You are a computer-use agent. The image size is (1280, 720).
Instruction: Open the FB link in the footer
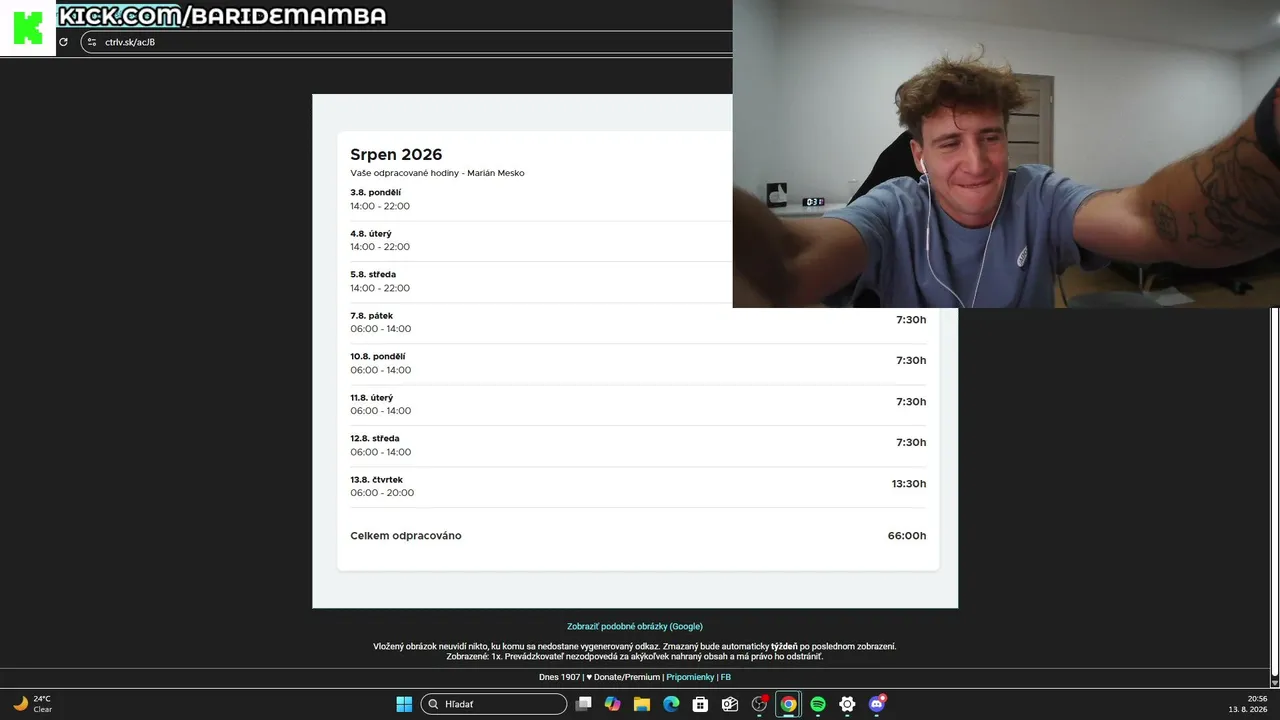(726, 677)
